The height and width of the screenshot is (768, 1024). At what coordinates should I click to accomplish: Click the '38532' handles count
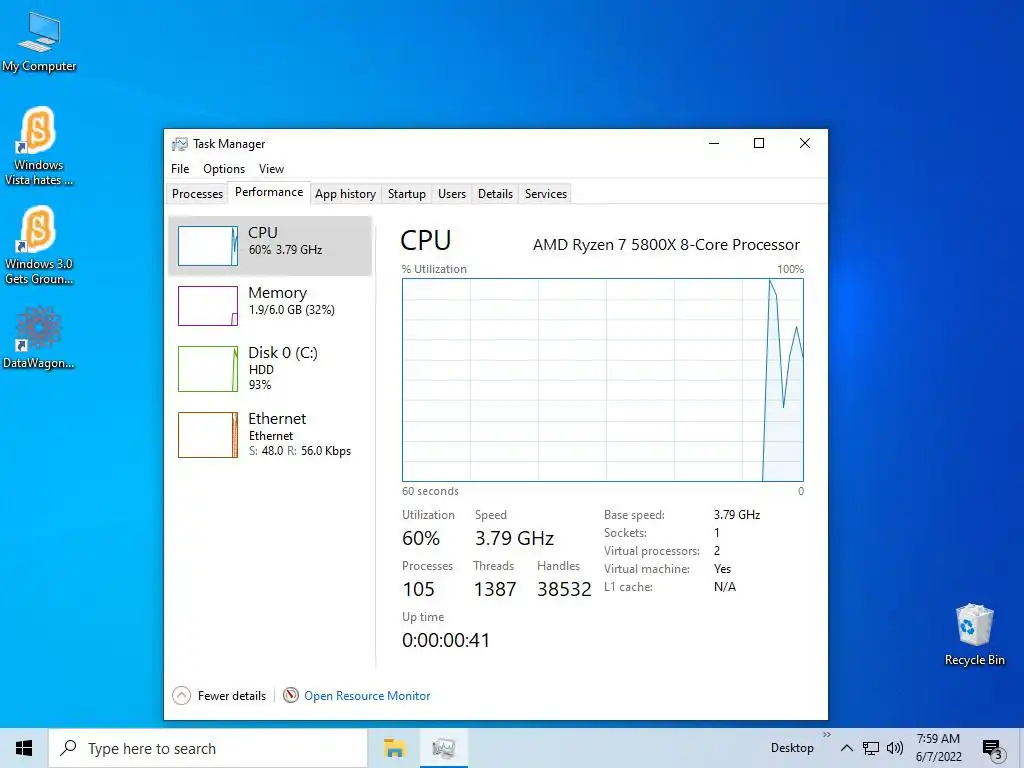point(564,589)
